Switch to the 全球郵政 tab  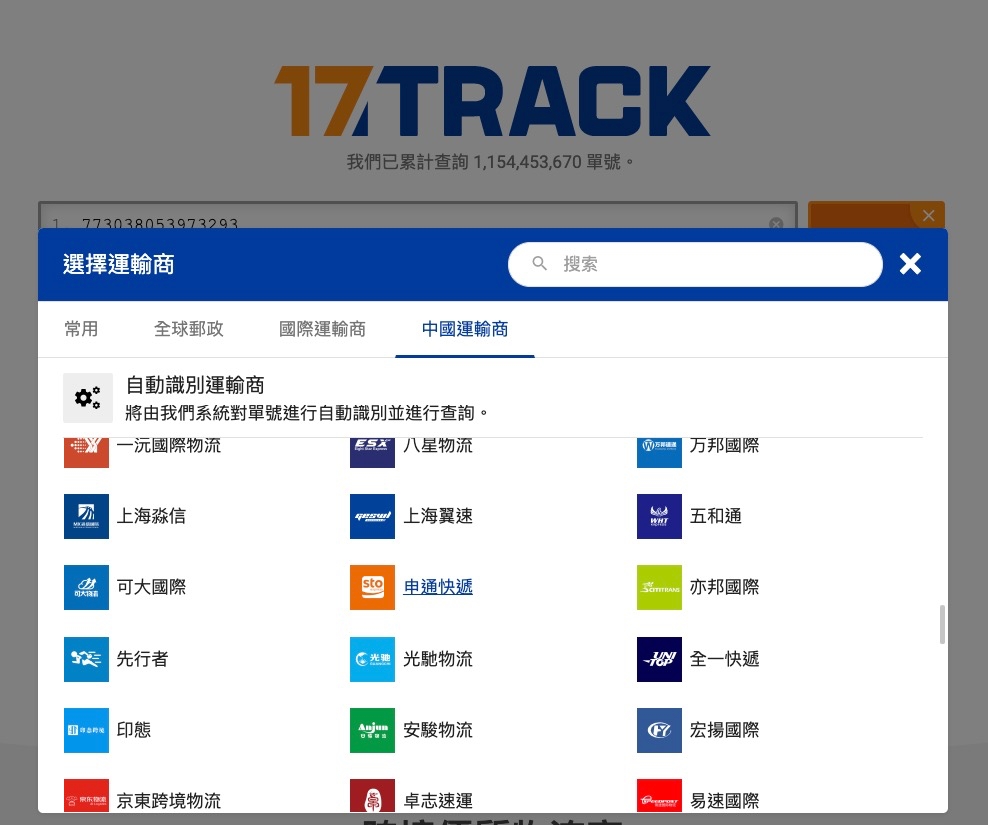coord(189,329)
